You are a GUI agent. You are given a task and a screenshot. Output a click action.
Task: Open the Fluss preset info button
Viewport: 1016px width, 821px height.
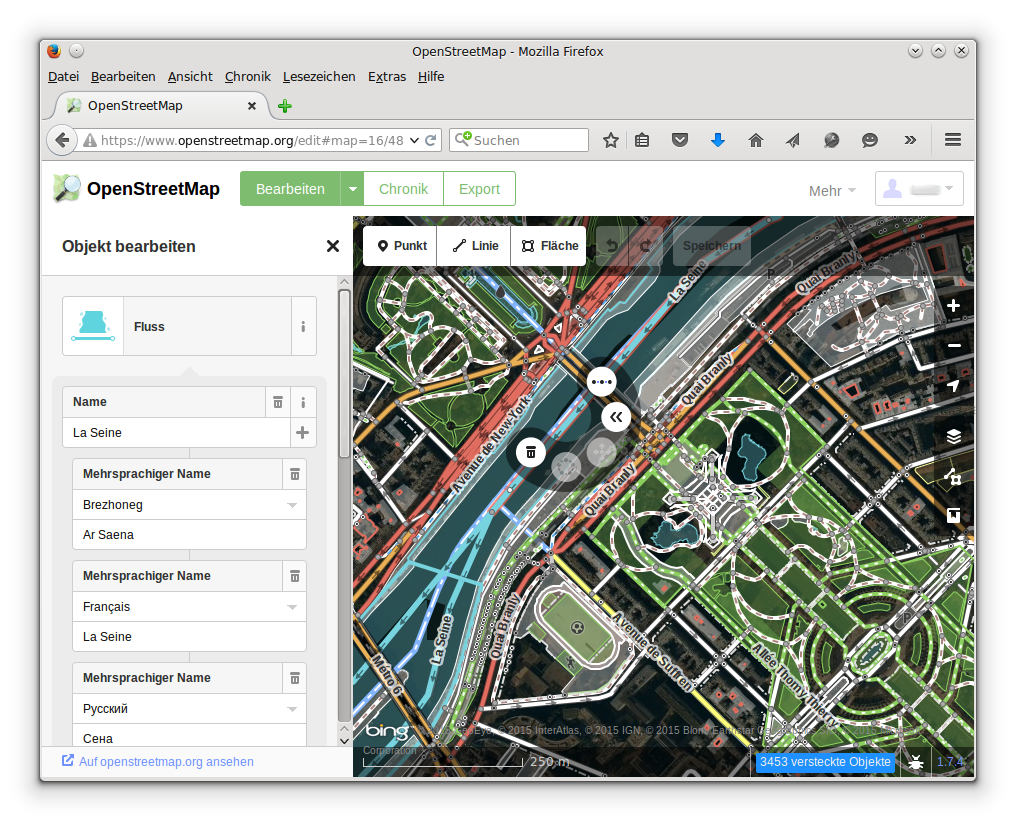(303, 326)
